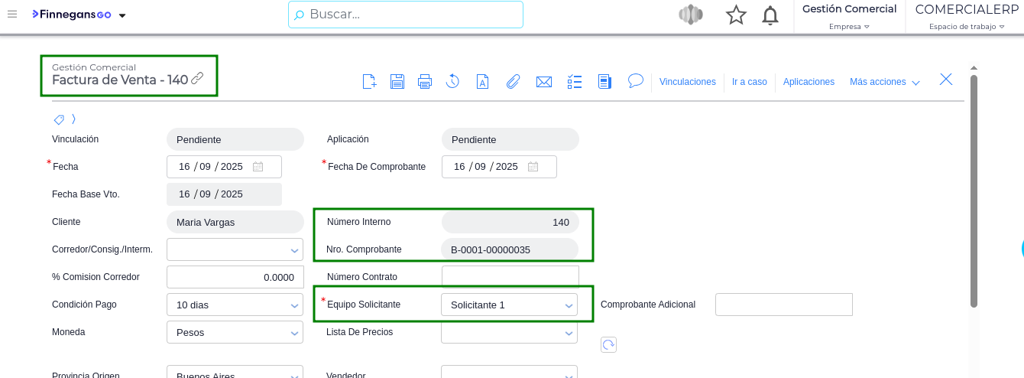Click the B-0001-00000035 voucher number
Image resolution: width=1024 pixels, height=378 pixels.
pos(510,249)
